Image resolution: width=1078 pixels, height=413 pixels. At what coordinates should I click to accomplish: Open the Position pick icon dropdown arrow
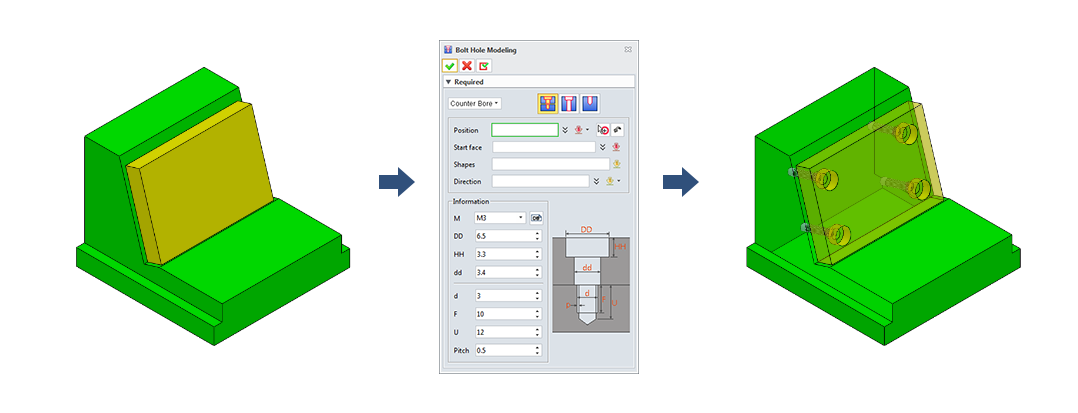pos(588,129)
